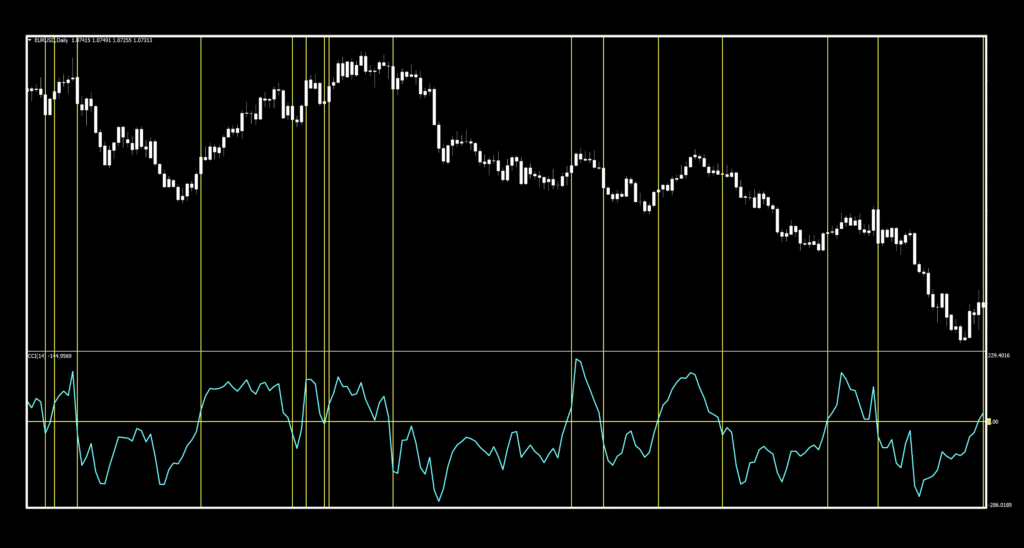Click the right end of the cyan CCI line
This screenshot has height=548, width=1024.
pos(983,413)
